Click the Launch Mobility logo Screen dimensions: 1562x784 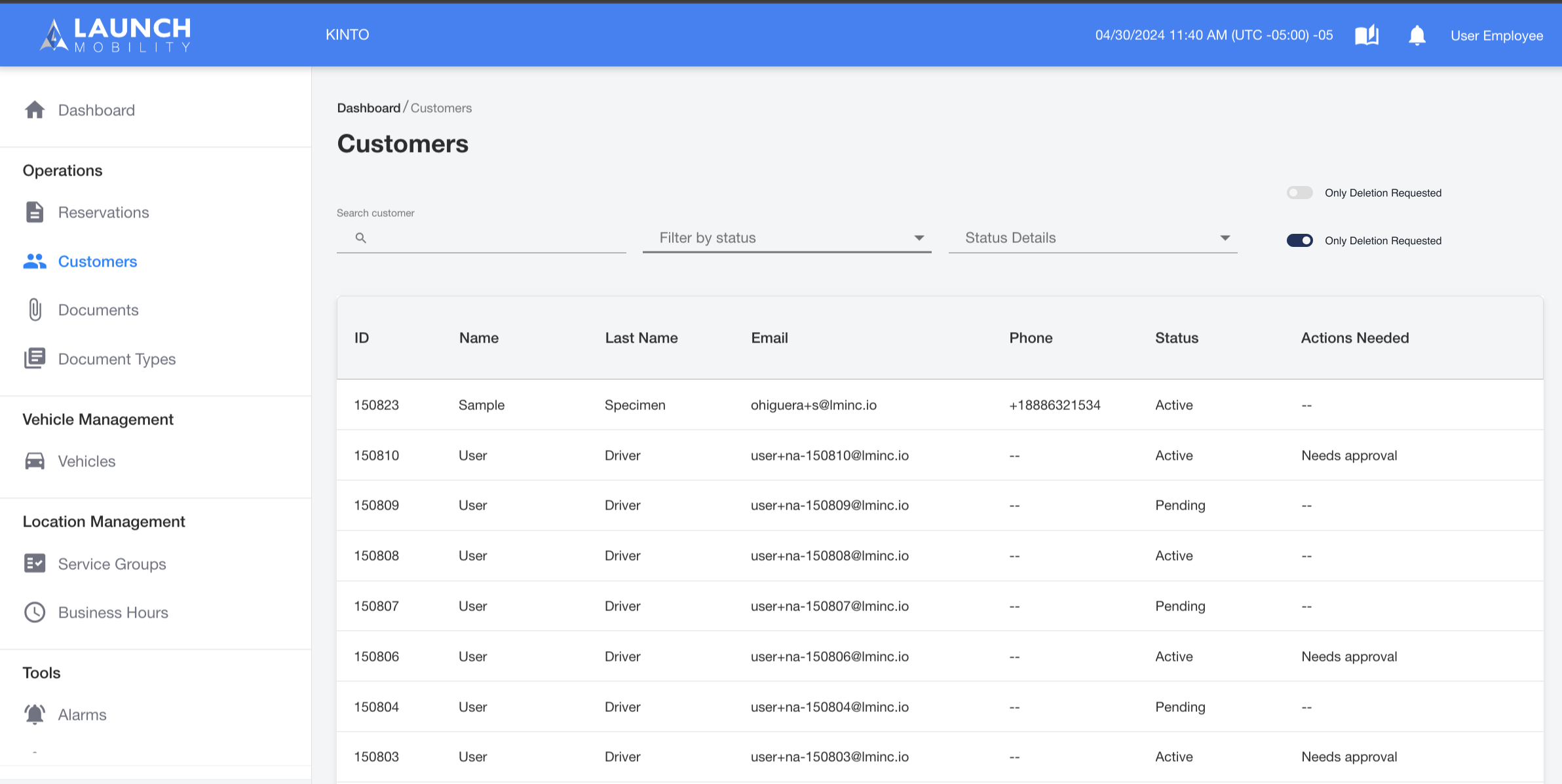115,35
